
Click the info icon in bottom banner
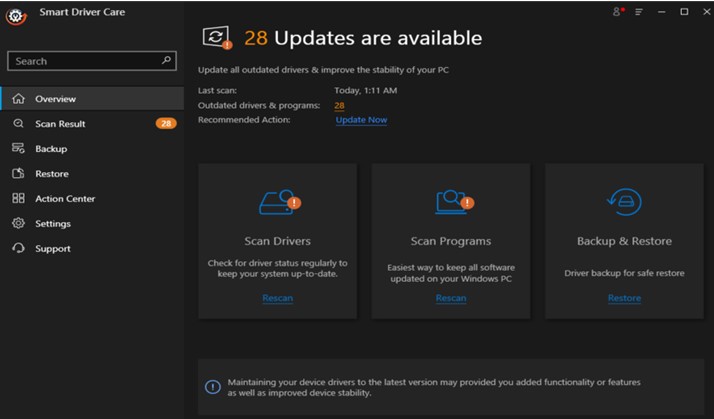coord(213,387)
